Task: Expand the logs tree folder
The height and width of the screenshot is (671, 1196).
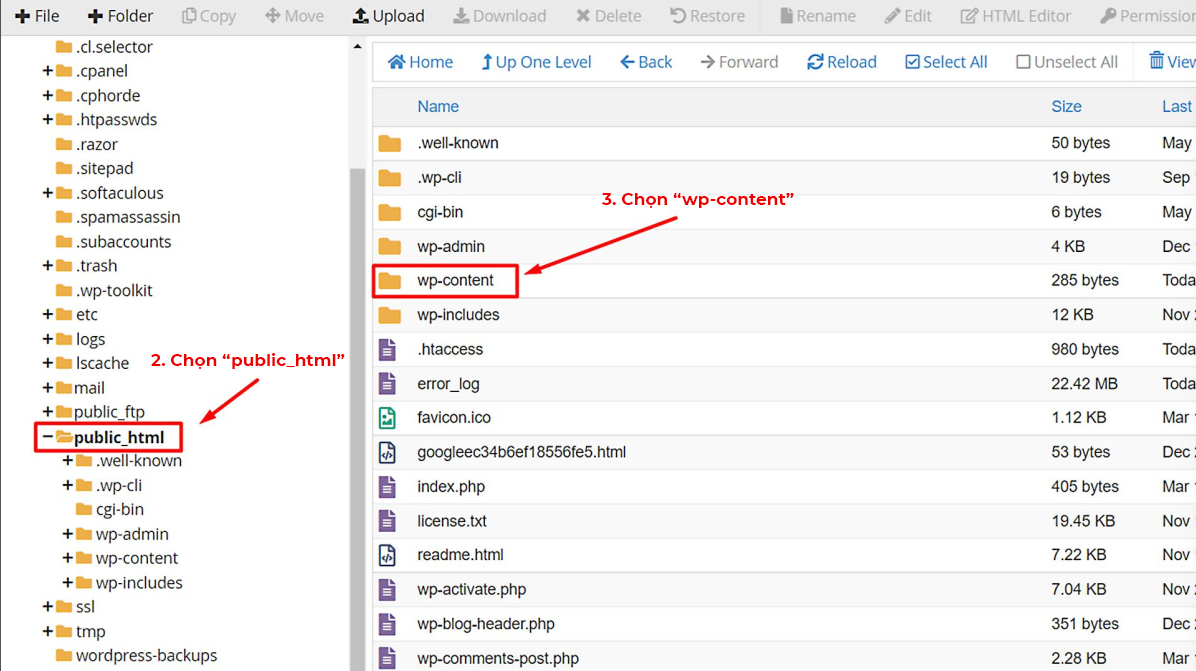Action: 47,339
